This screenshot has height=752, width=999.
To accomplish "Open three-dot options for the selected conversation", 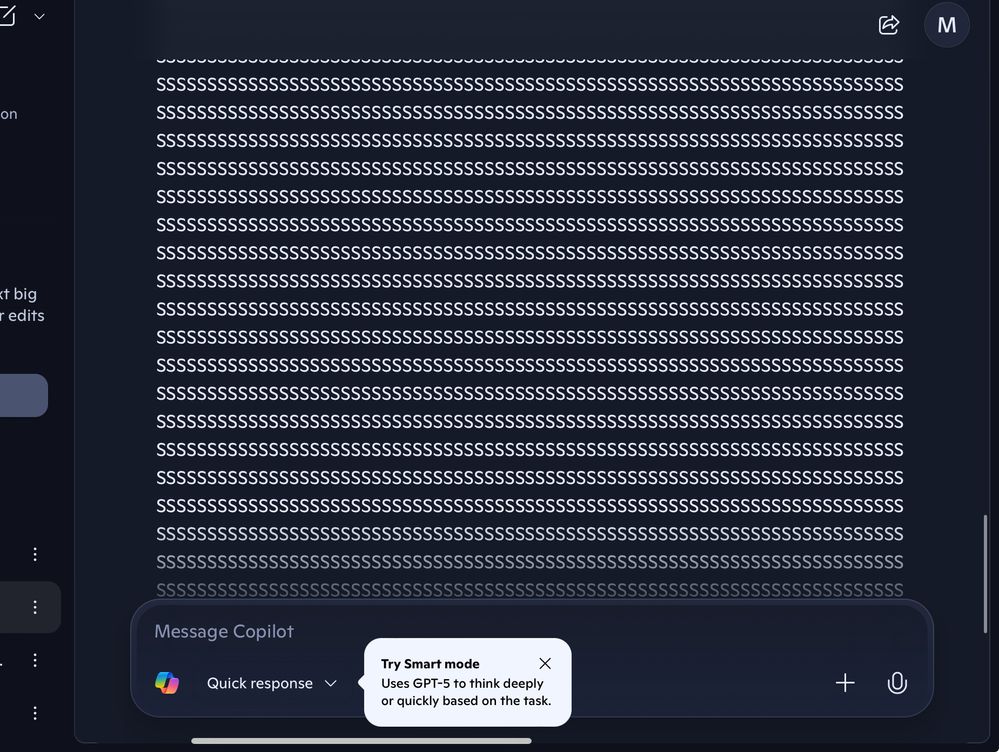I will 35,607.
